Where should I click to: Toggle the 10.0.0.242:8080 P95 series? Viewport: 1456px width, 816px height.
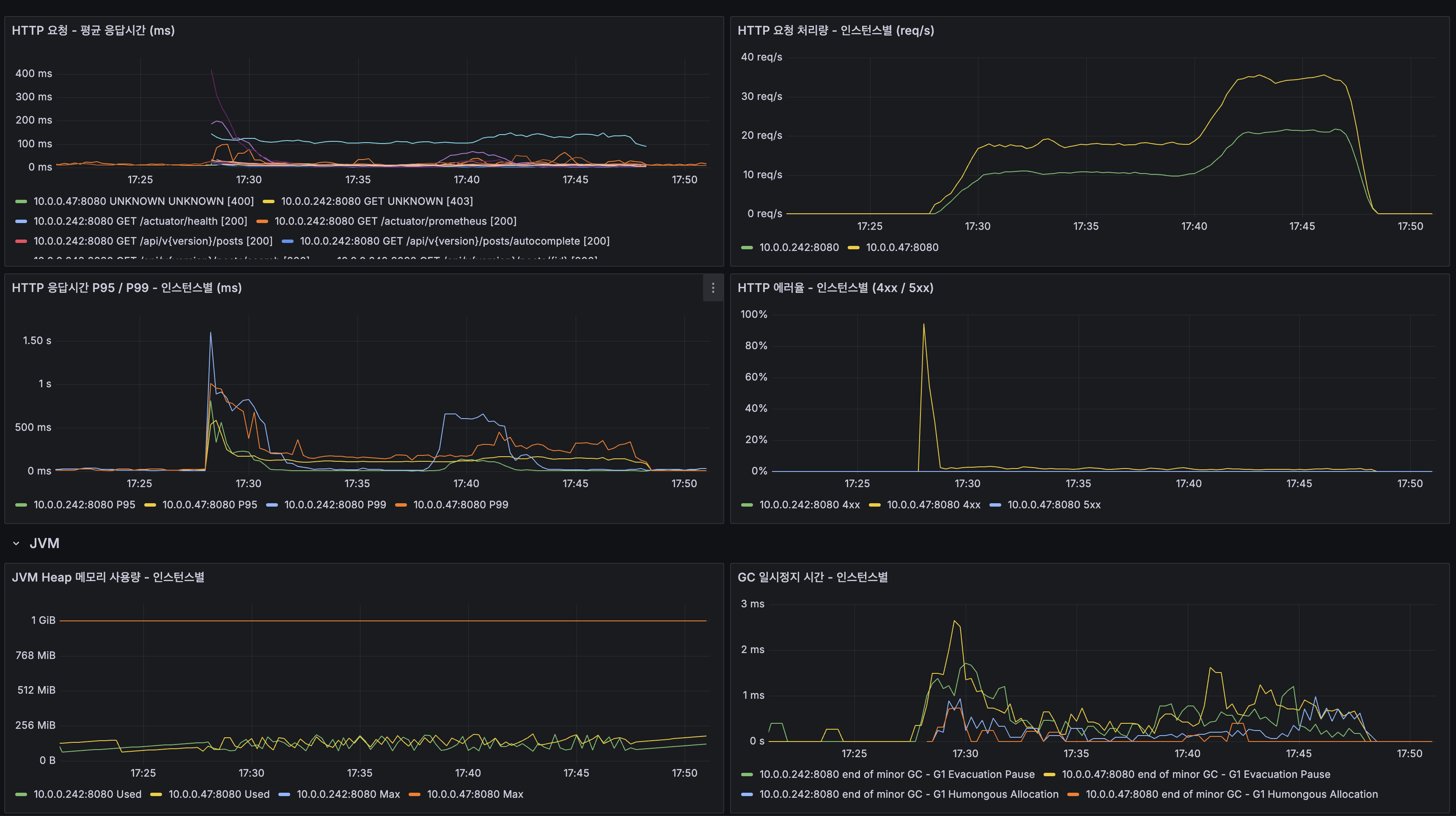click(x=84, y=504)
